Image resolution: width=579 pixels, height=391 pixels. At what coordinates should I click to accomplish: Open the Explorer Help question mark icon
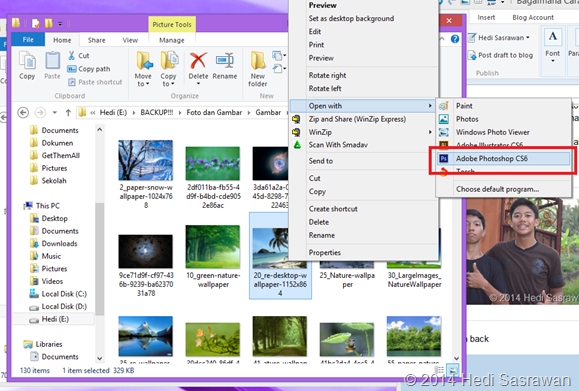click(x=455, y=39)
